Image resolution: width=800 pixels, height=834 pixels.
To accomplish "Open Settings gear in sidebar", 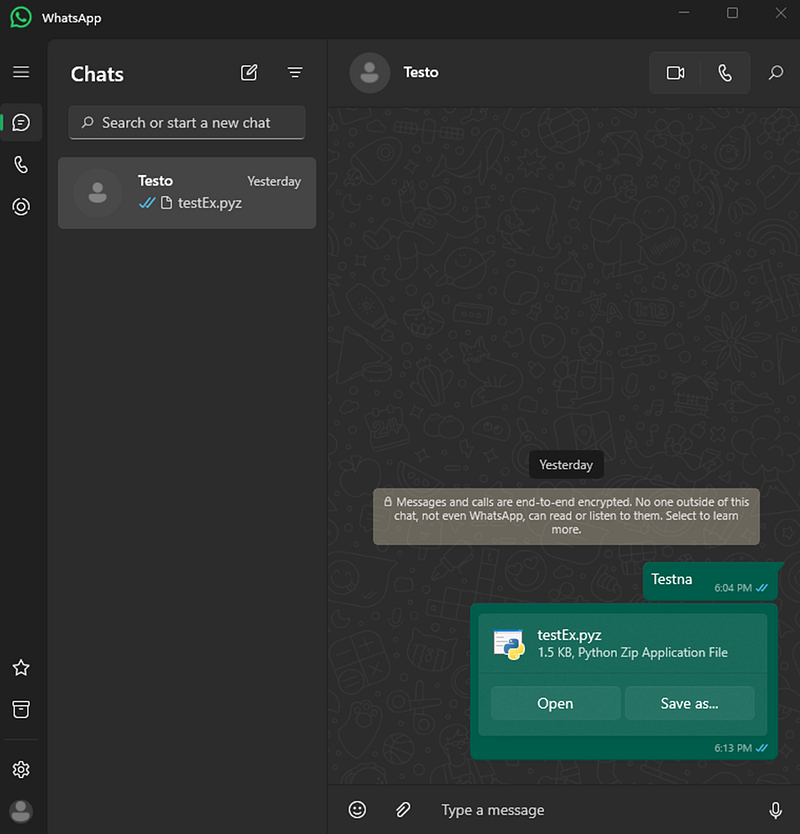I will [x=21, y=770].
